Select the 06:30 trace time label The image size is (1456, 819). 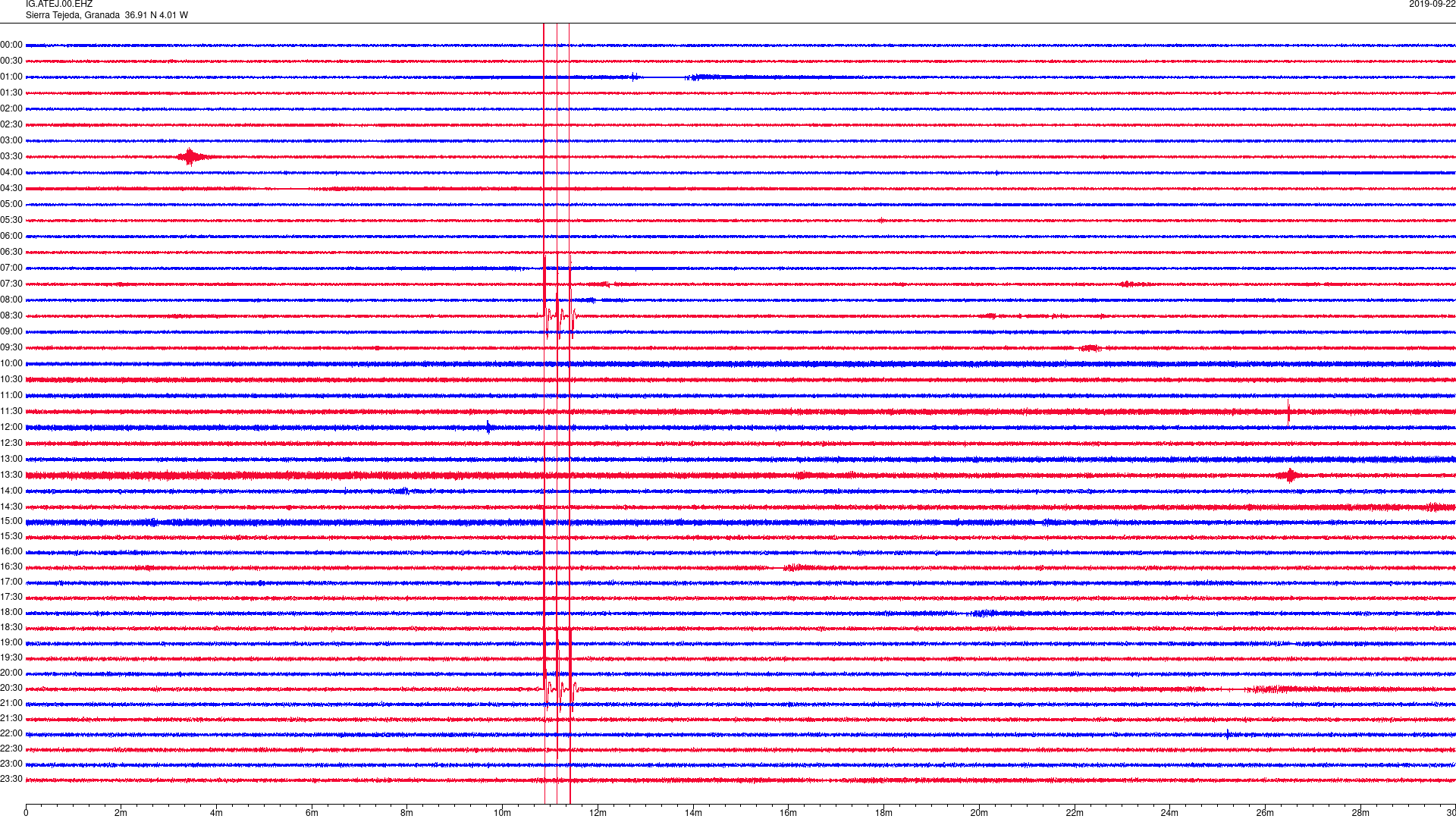[x=11, y=252]
